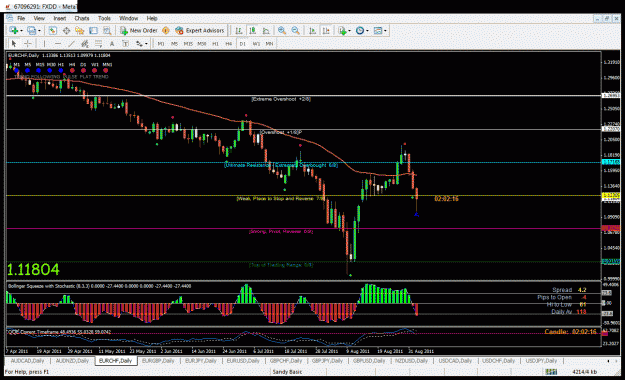The image size is (625, 380).
Task: Select the Text Label tool
Action: pos(126,43)
